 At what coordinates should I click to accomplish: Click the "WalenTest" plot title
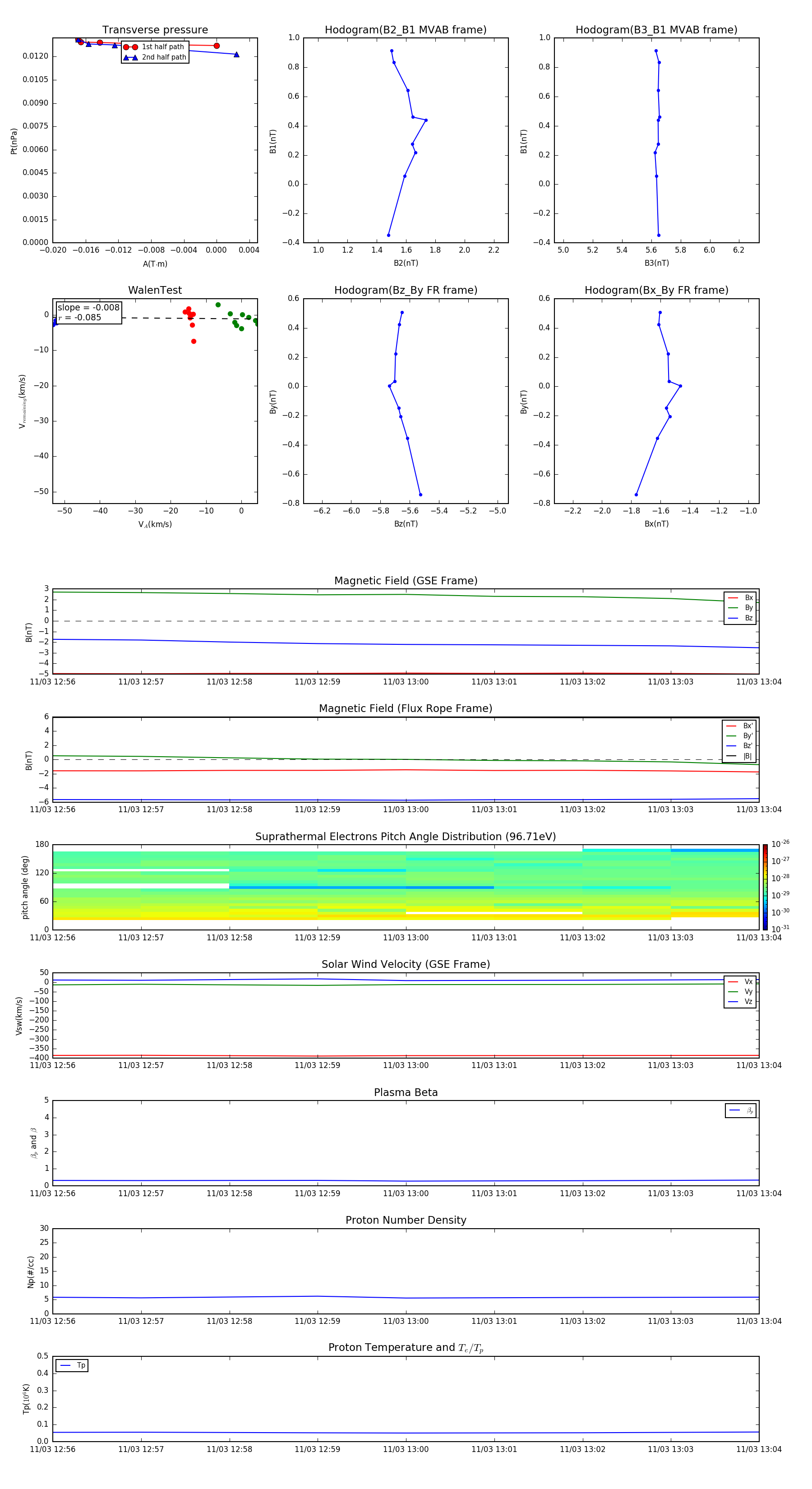click(x=155, y=290)
